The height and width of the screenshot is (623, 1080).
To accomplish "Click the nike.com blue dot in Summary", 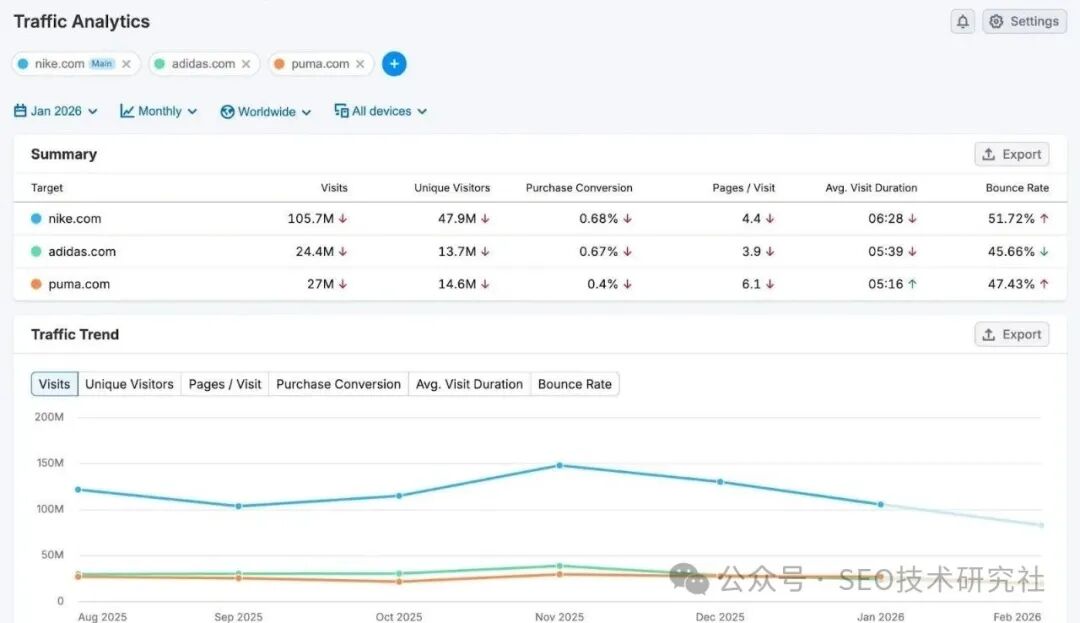I will click(x=37, y=219).
